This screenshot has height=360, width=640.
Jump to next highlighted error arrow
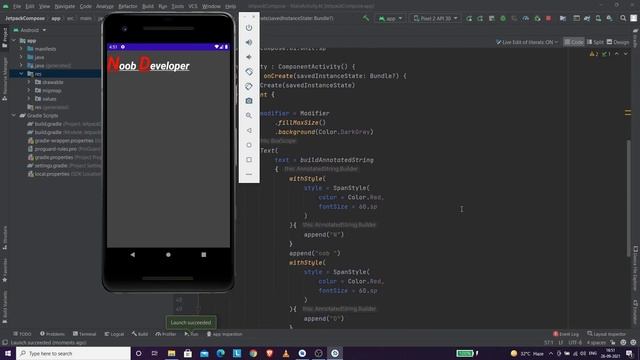[x=625, y=54]
